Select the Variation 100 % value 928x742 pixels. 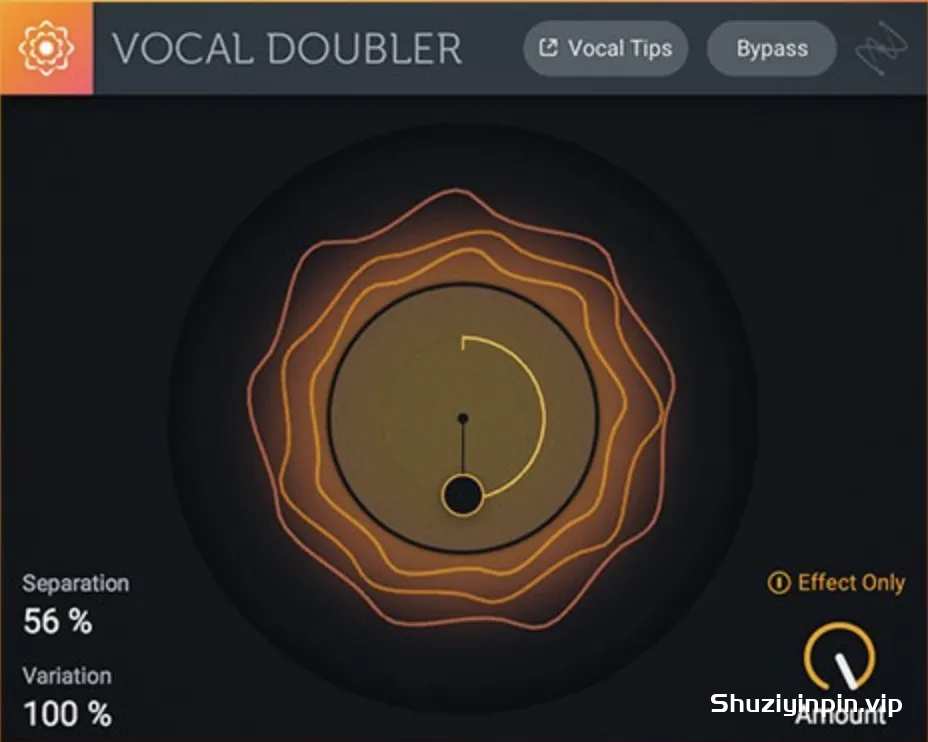tap(67, 714)
